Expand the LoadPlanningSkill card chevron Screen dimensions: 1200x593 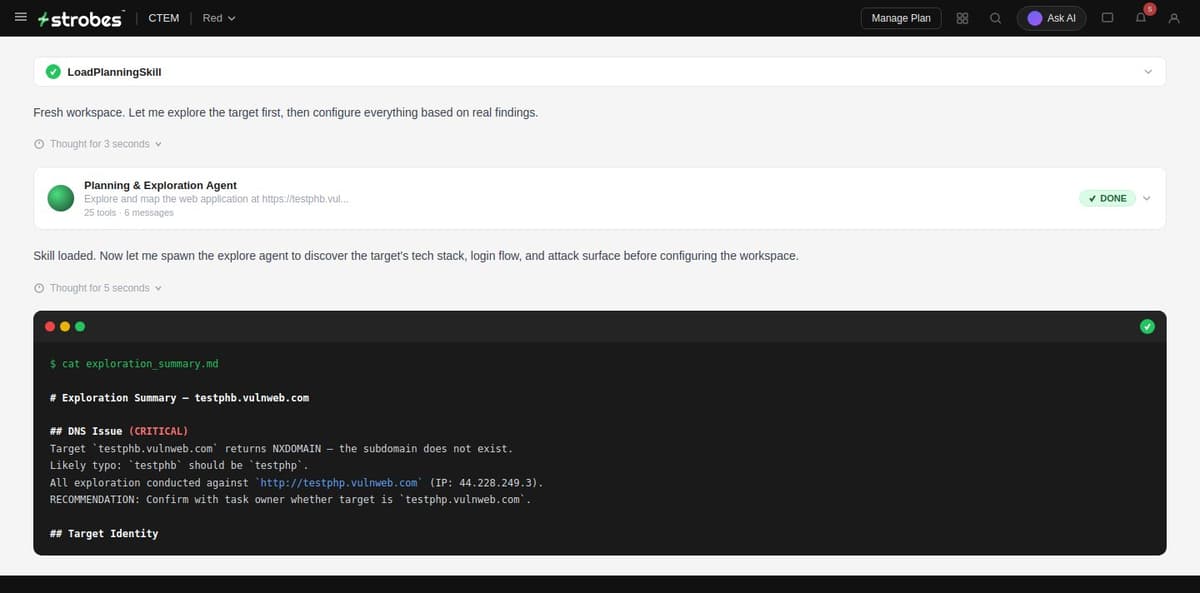click(1148, 72)
